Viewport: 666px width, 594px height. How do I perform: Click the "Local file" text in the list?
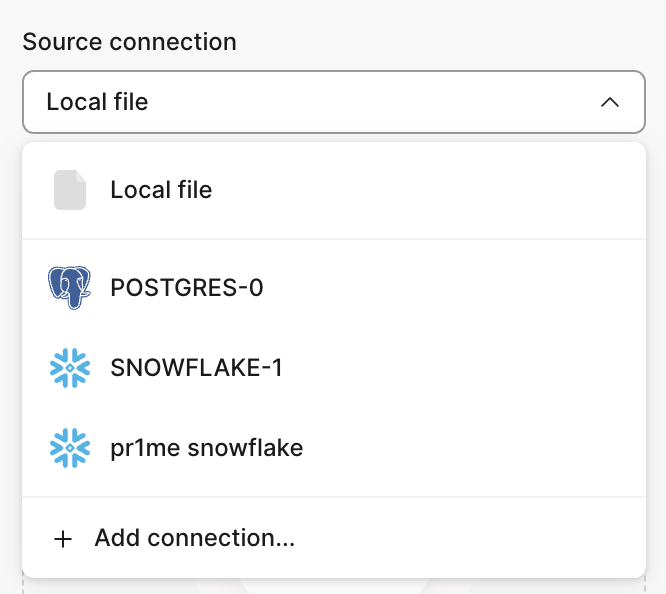tap(161, 190)
